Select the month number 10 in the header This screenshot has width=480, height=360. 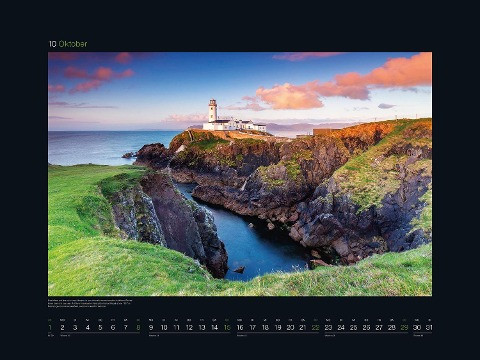click(53, 44)
